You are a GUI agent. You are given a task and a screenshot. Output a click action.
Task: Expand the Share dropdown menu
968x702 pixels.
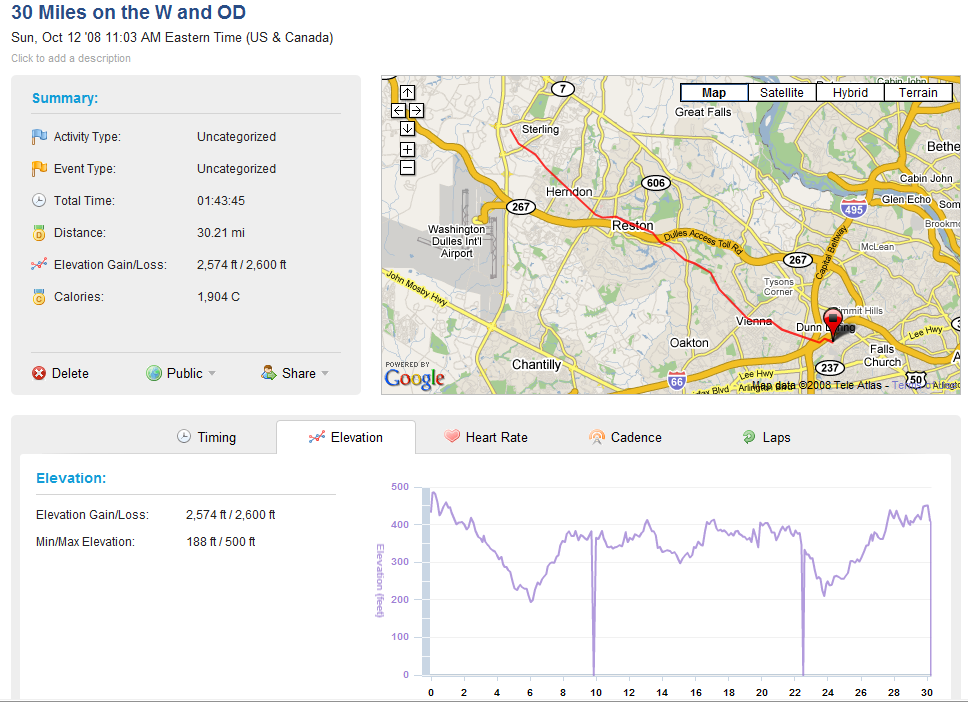pyautogui.click(x=295, y=374)
